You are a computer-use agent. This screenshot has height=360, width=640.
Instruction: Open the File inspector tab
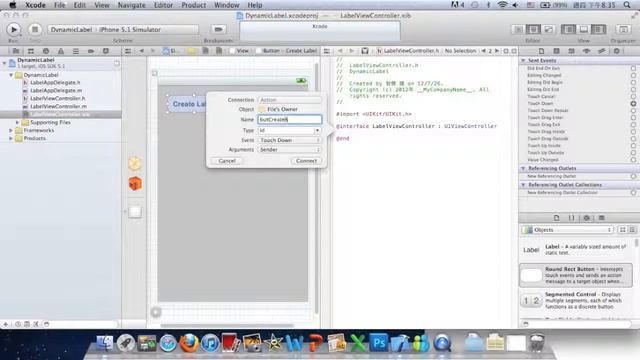point(541,51)
